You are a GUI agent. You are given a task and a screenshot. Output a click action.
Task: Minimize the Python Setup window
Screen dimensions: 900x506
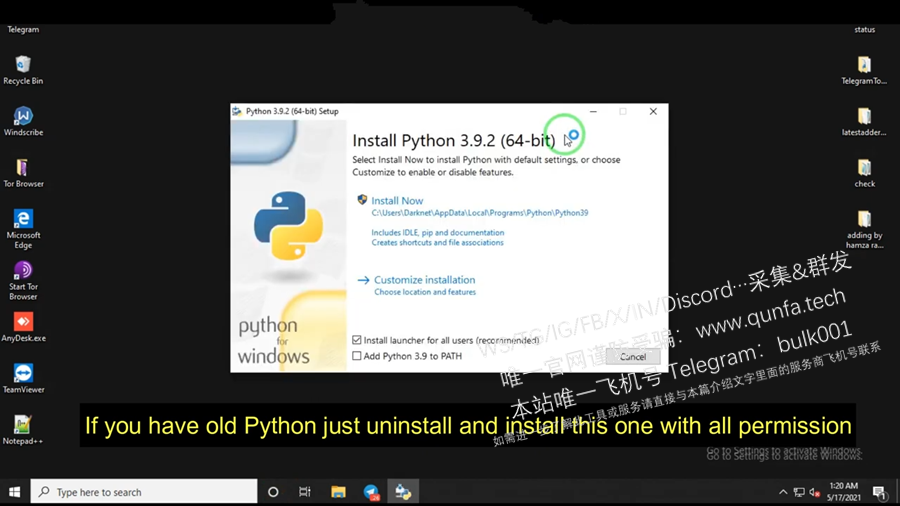point(593,111)
